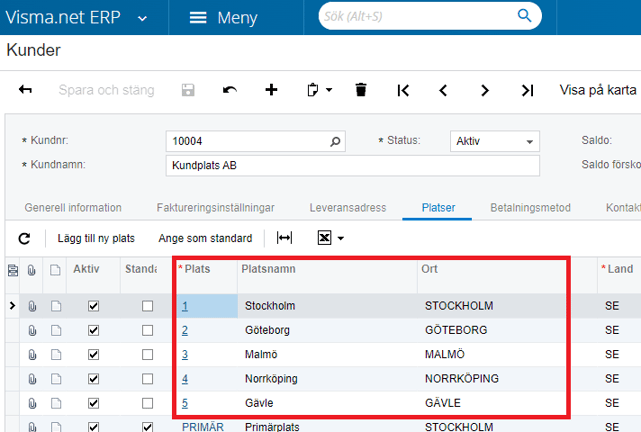Switch to Leveransadress tab
This screenshot has width=641, height=432.
pyautogui.click(x=347, y=208)
